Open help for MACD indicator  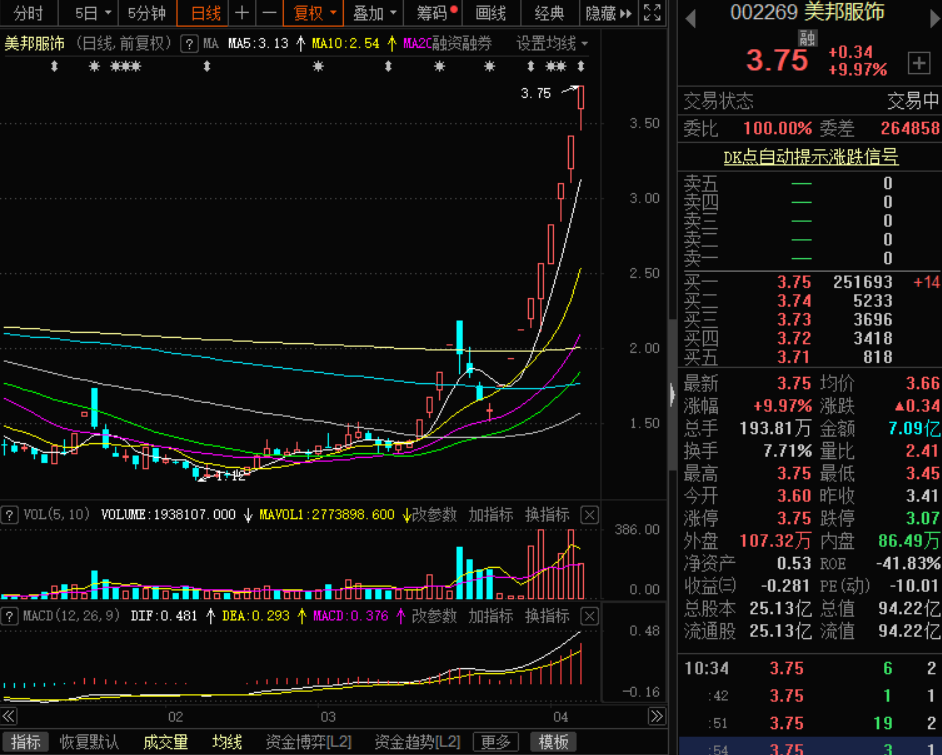point(10,616)
